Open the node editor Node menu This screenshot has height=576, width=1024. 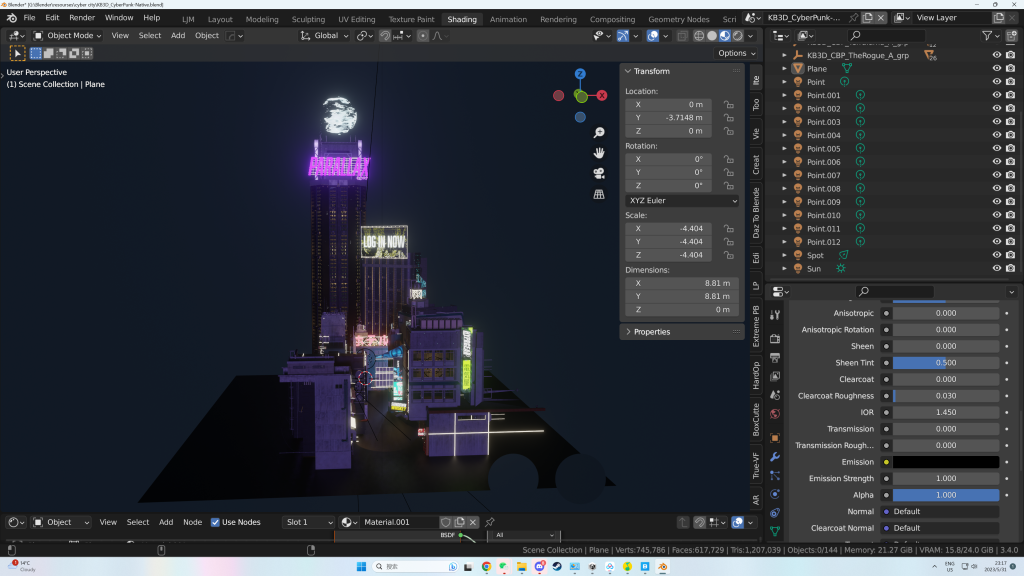(x=192, y=522)
